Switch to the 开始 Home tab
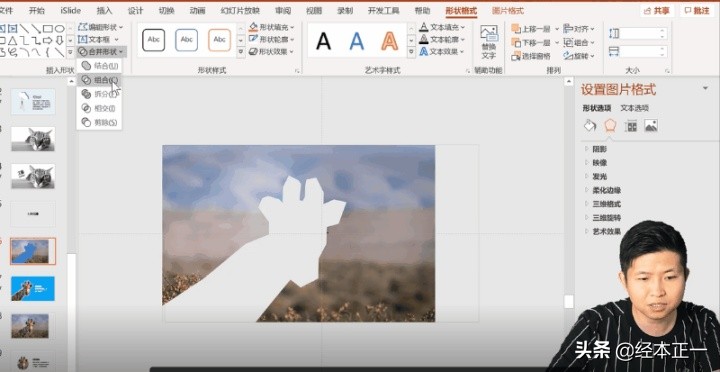This screenshot has height=372, width=720. coord(37,11)
